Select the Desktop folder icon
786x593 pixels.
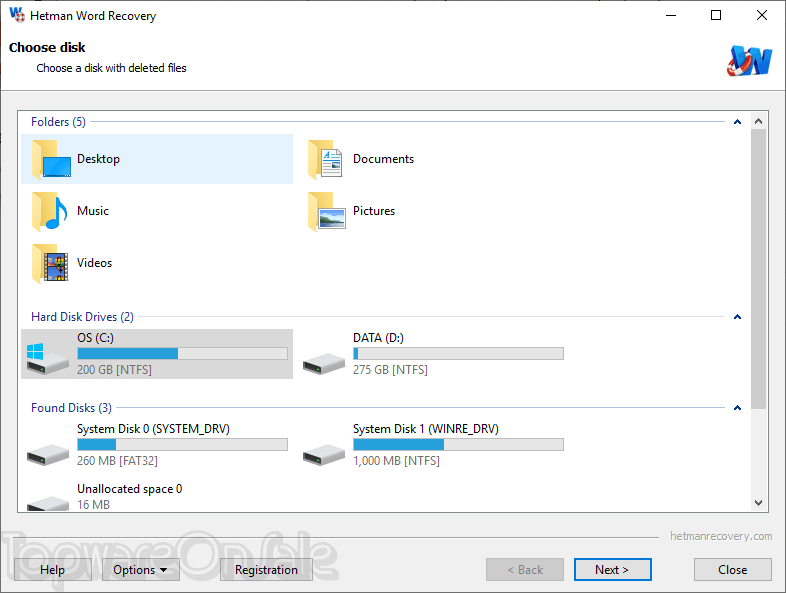(51, 159)
